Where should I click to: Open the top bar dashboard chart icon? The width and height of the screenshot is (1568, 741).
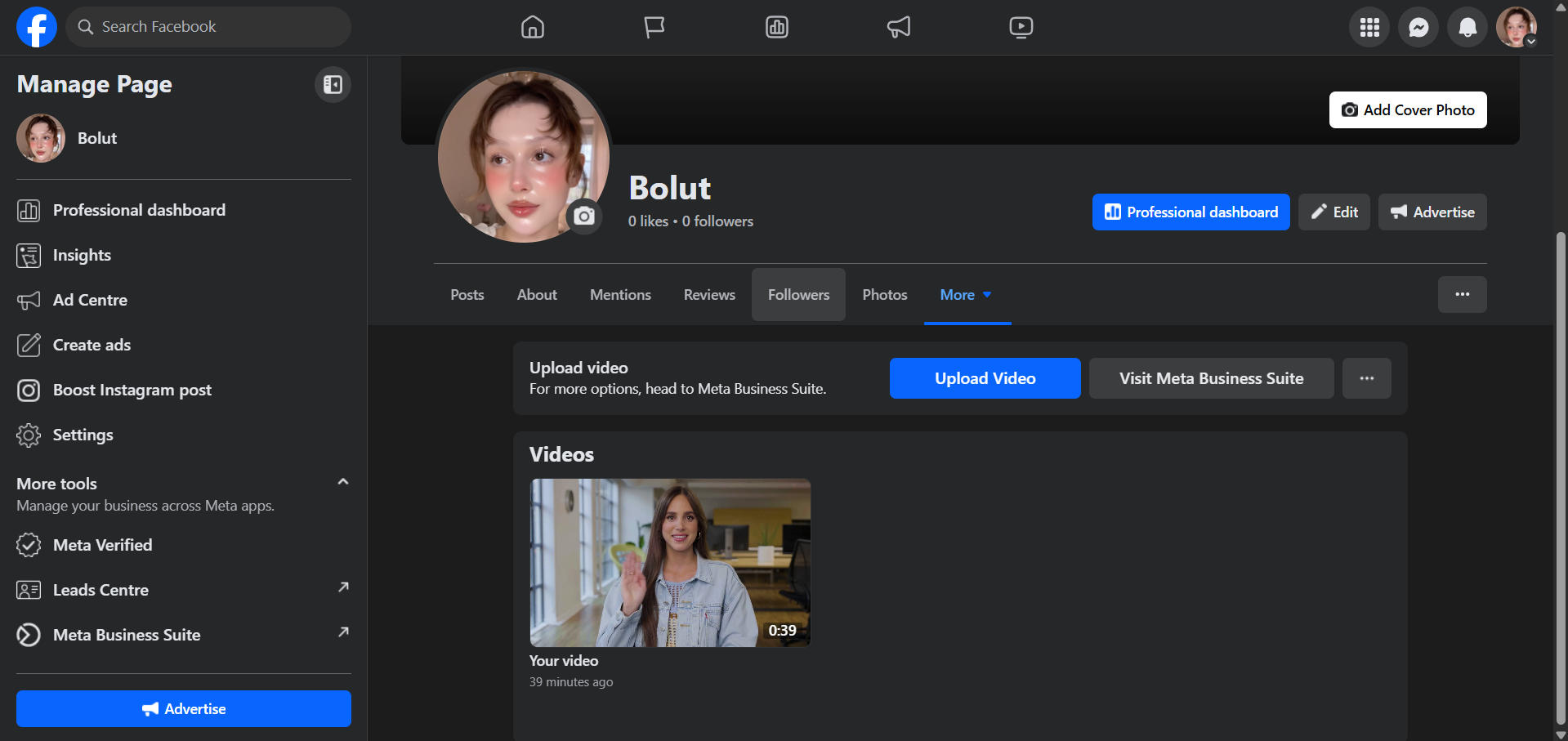pos(777,27)
